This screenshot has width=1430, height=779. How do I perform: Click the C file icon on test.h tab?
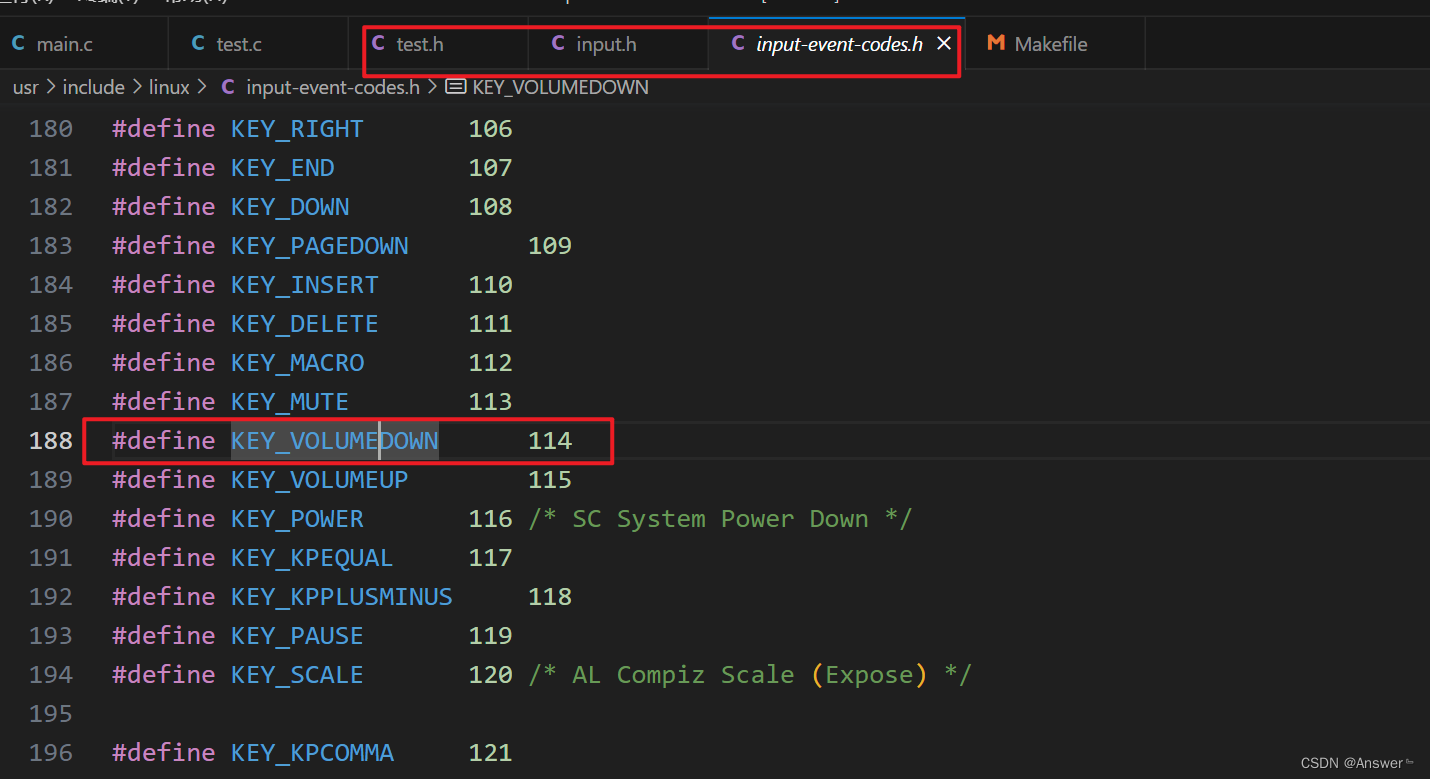coord(378,44)
